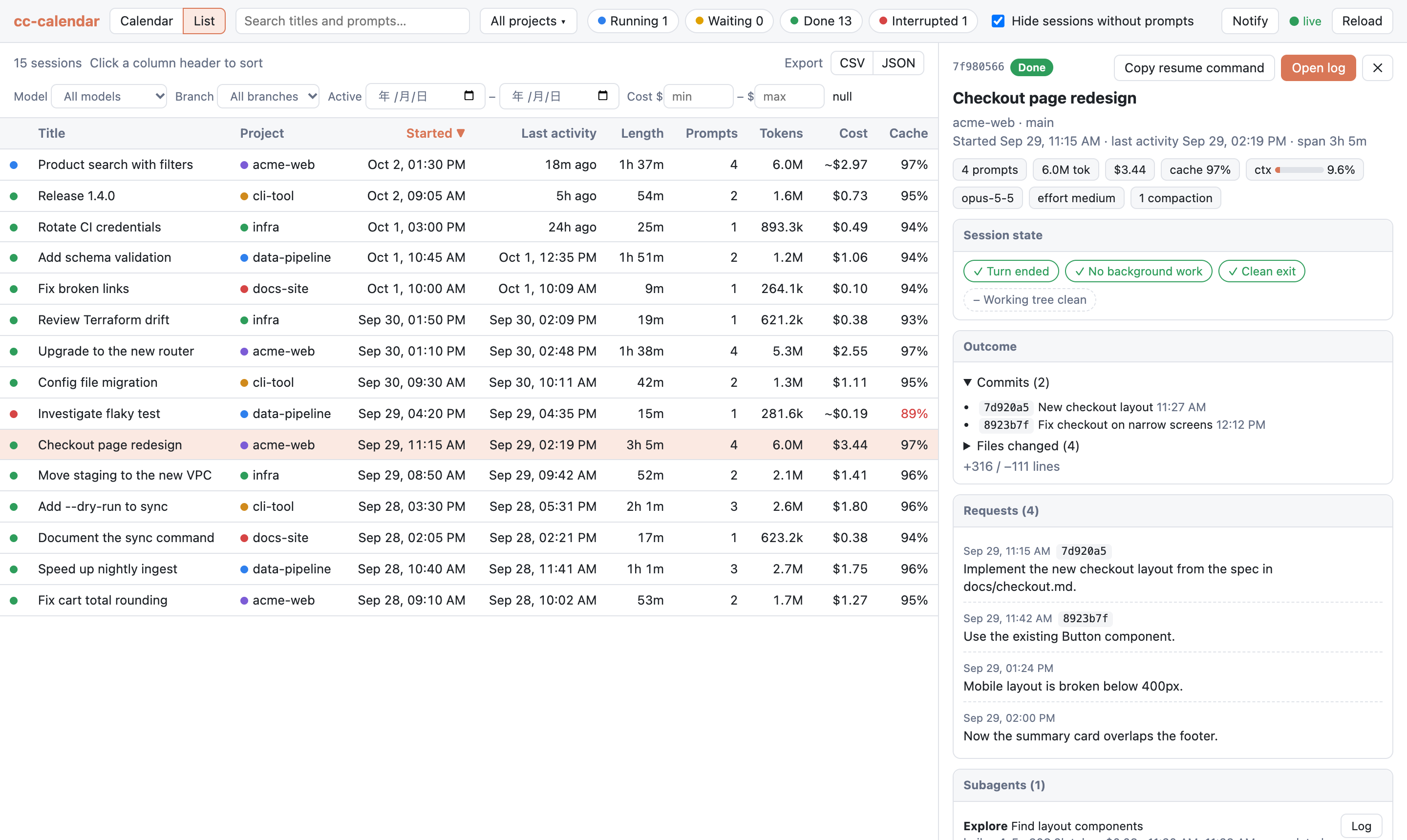
Task: Open the All projects dropdown
Action: pyautogui.click(x=528, y=21)
